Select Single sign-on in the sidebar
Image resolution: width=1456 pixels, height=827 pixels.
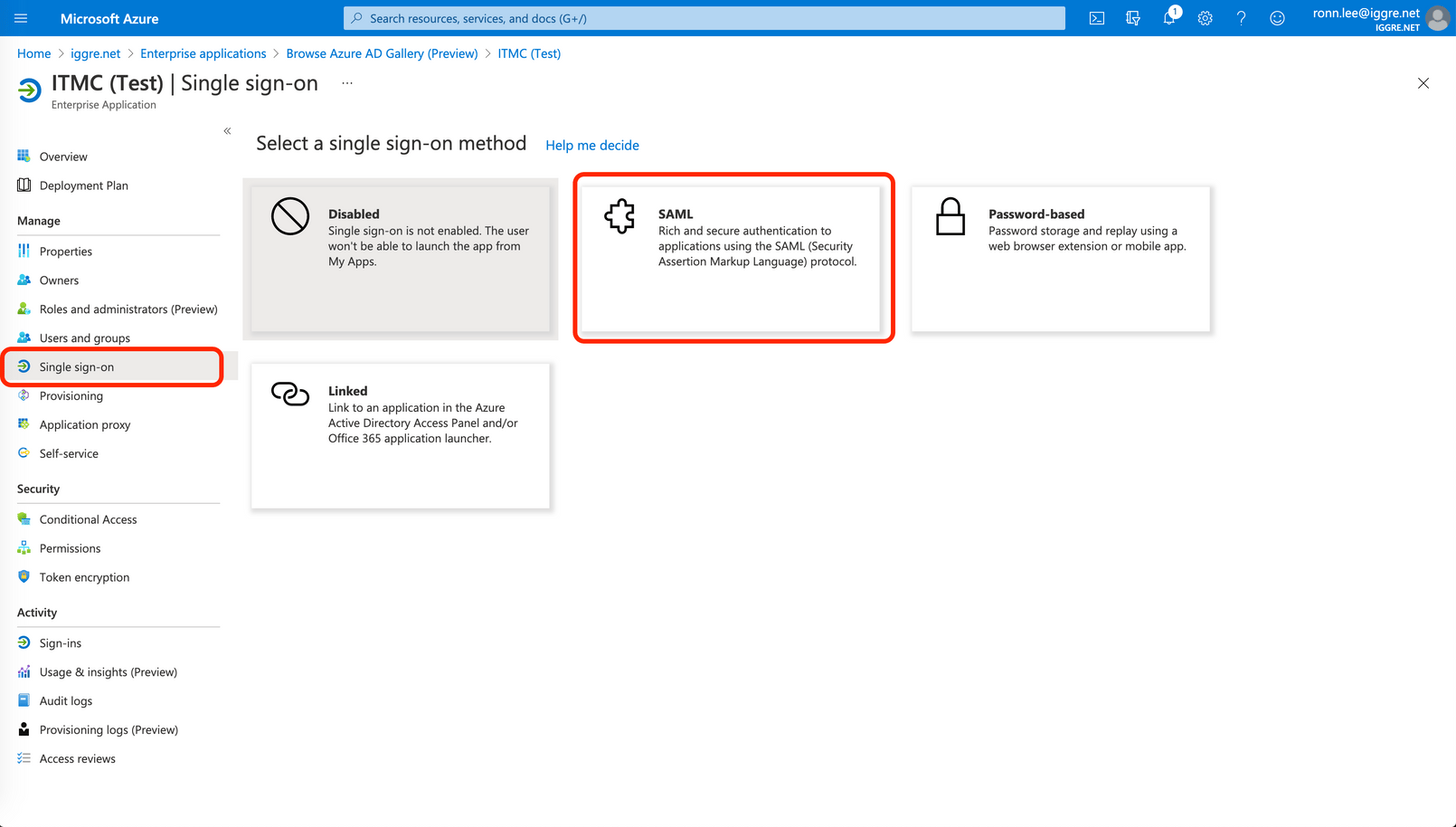click(x=118, y=367)
